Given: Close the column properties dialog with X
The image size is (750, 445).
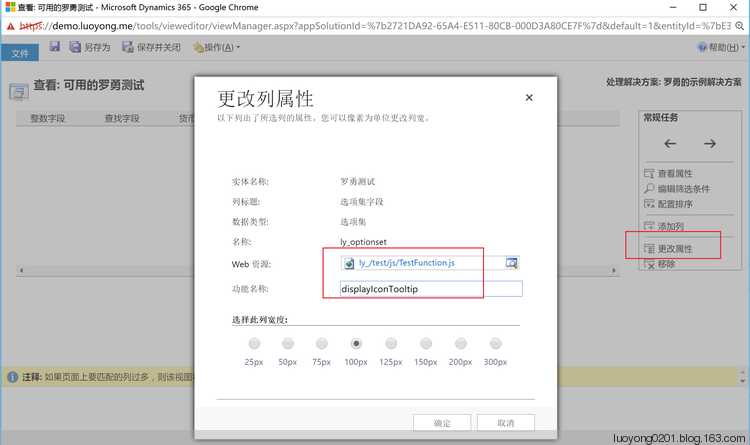Looking at the screenshot, I should click(529, 98).
